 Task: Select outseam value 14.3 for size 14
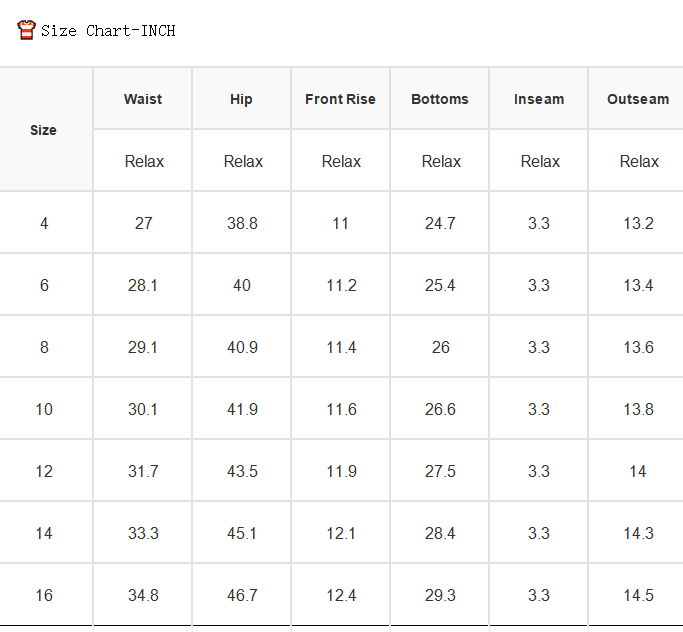tap(638, 533)
